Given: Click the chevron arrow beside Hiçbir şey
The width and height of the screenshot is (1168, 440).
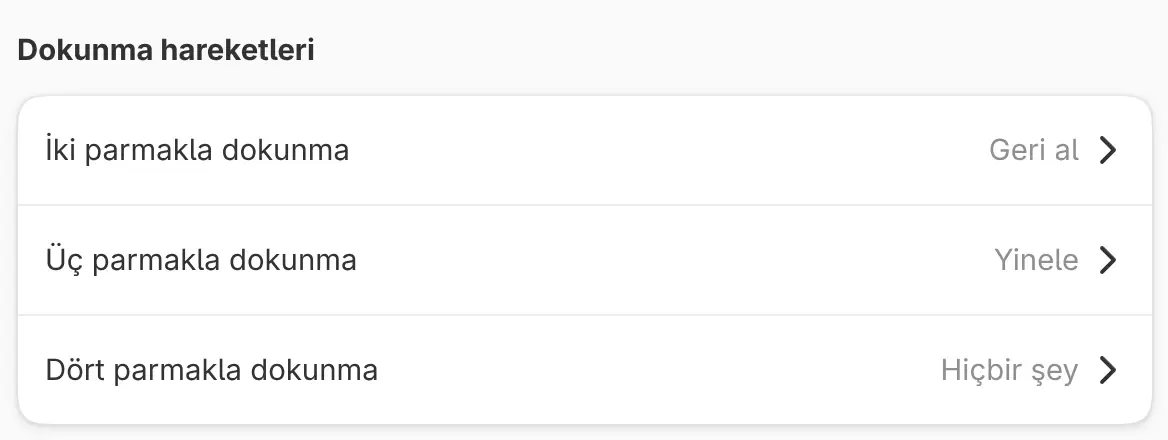Looking at the screenshot, I should tap(1108, 369).
